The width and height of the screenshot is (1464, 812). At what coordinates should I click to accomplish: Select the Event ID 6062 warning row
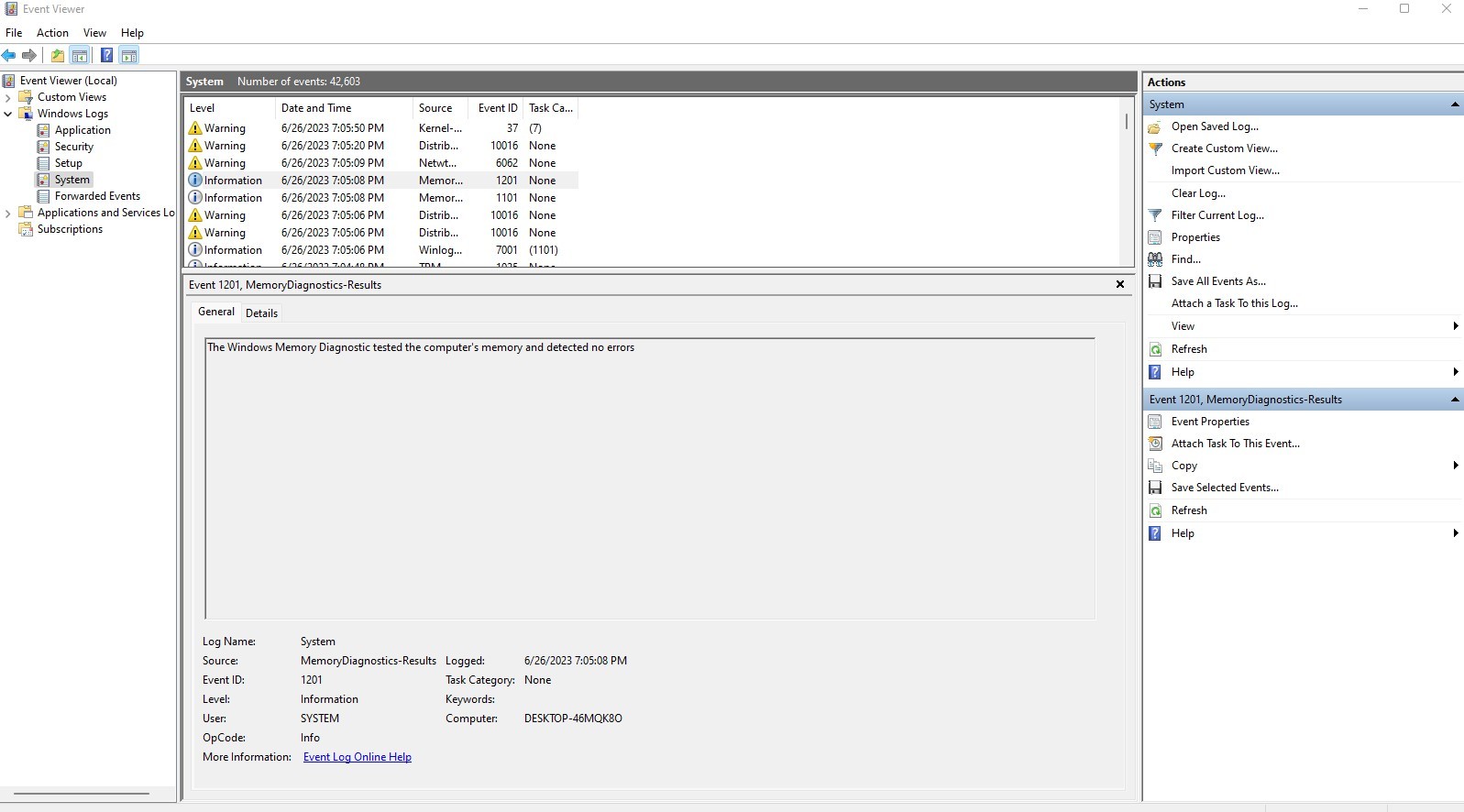click(x=380, y=163)
